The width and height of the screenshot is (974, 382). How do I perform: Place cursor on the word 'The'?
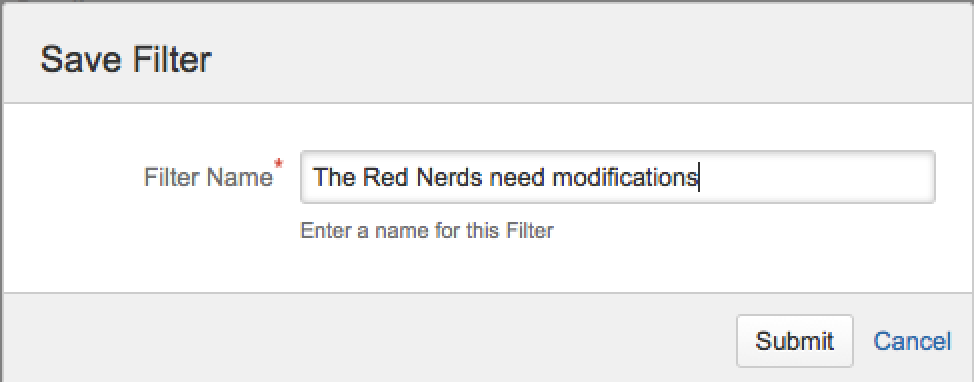(x=334, y=178)
